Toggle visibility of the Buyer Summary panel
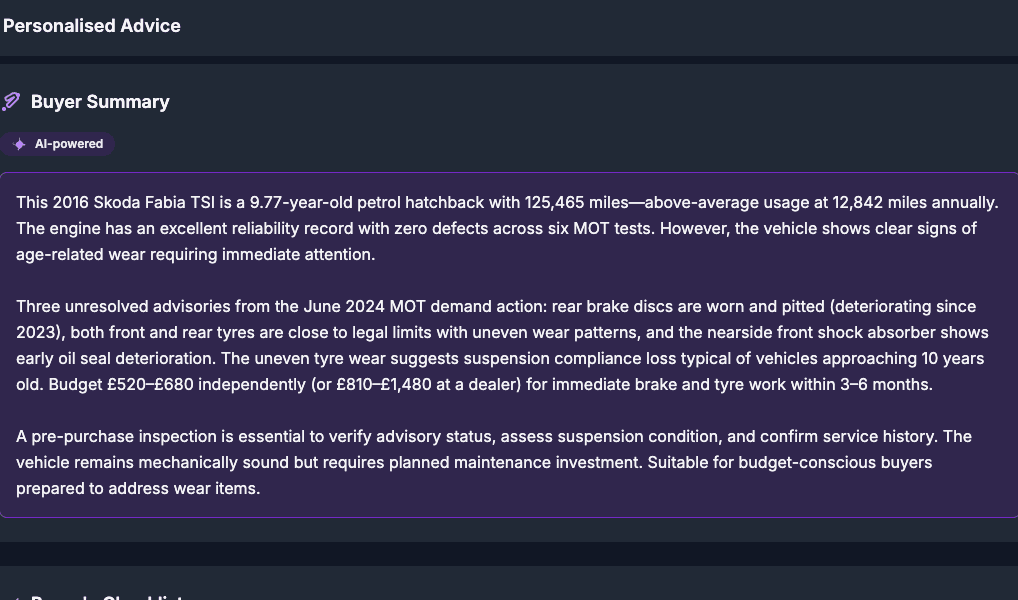The height and width of the screenshot is (600, 1018). click(x=100, y=101)
